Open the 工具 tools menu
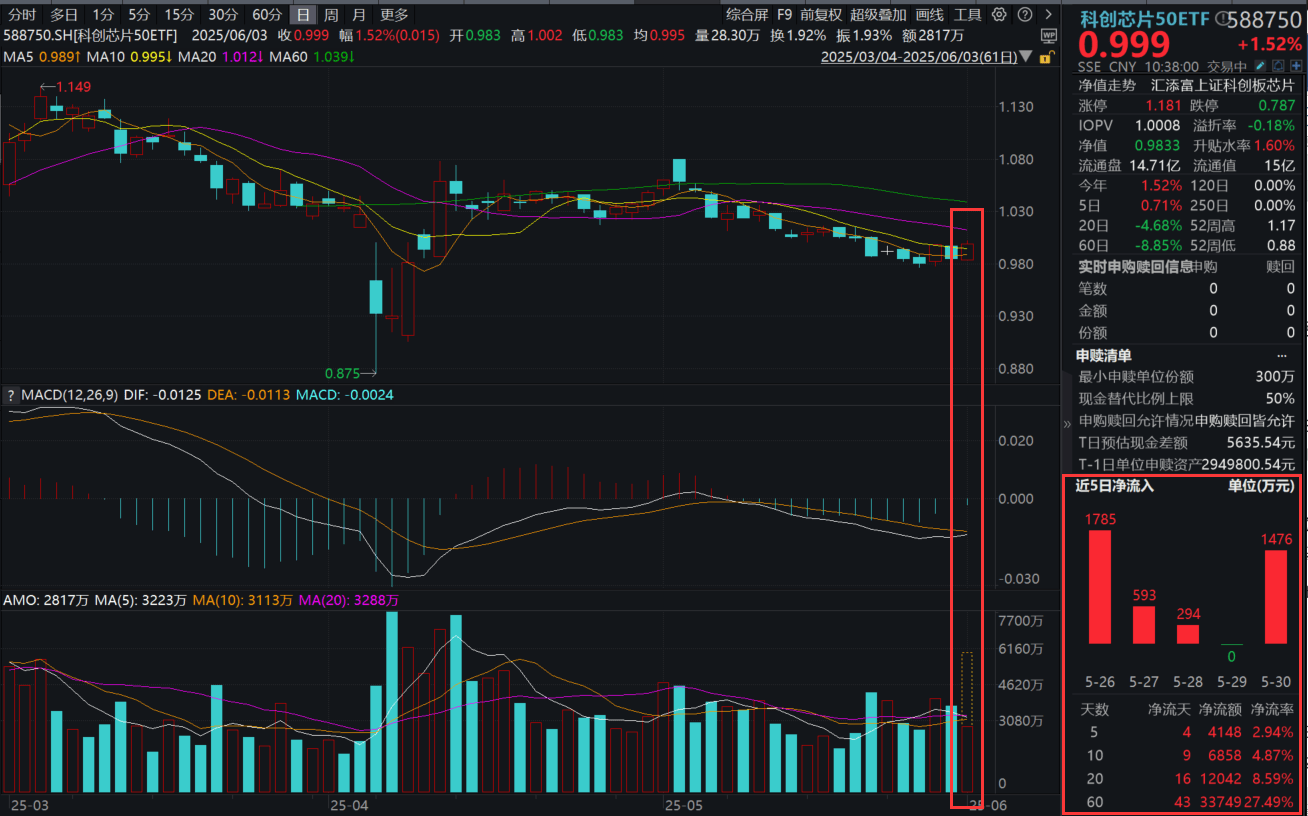Image resolution: width=1308 pixels, height=816 pixels. [967, 15]
